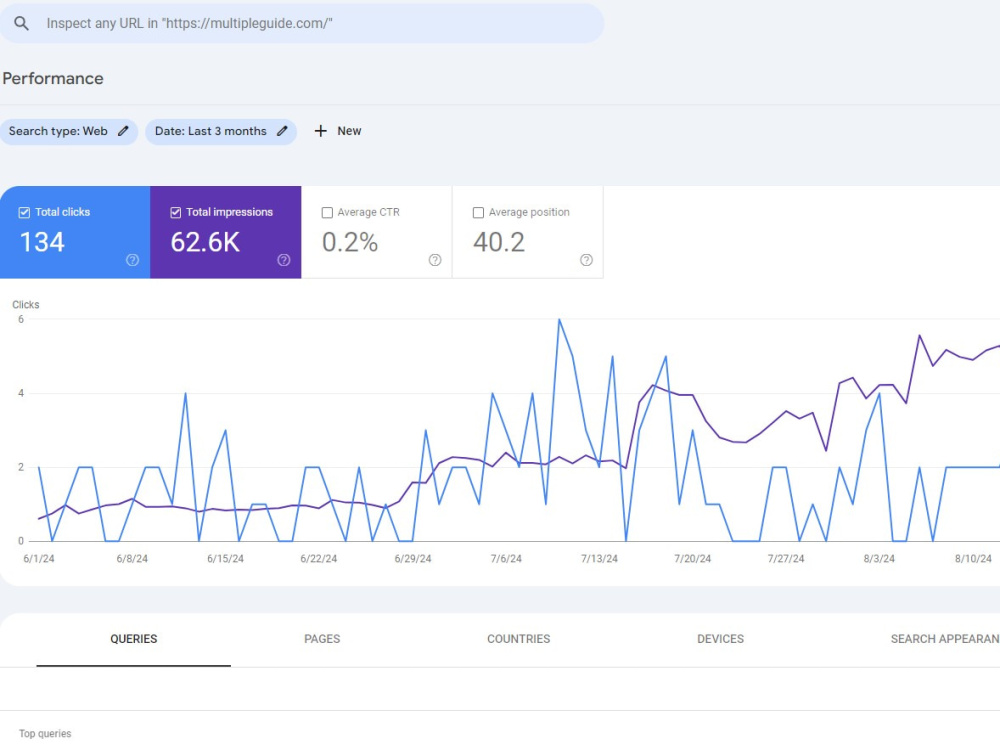Add a New filter
Screen dimensions: 1000x750
[337, 131]
